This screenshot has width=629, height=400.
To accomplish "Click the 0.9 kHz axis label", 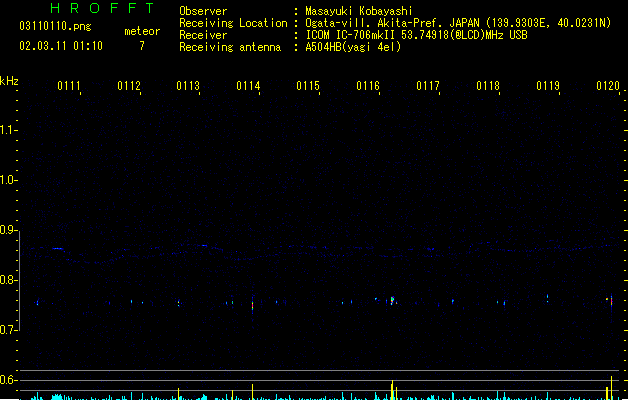I will point(8,230).
